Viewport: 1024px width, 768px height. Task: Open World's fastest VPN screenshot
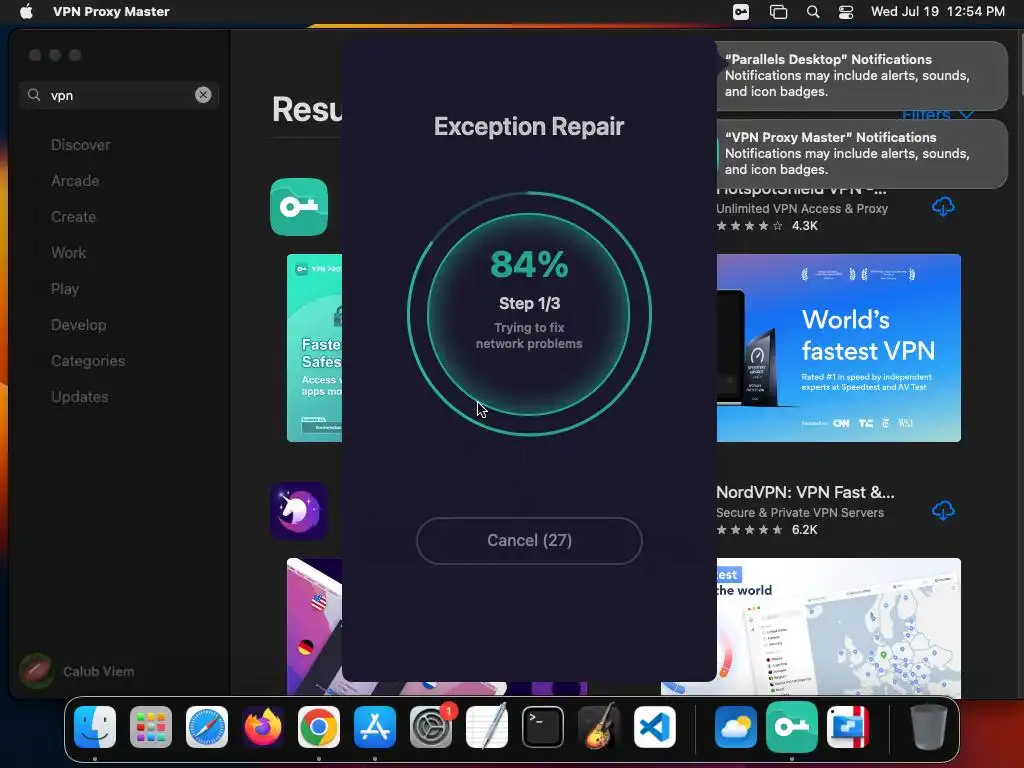click(839, 348)
